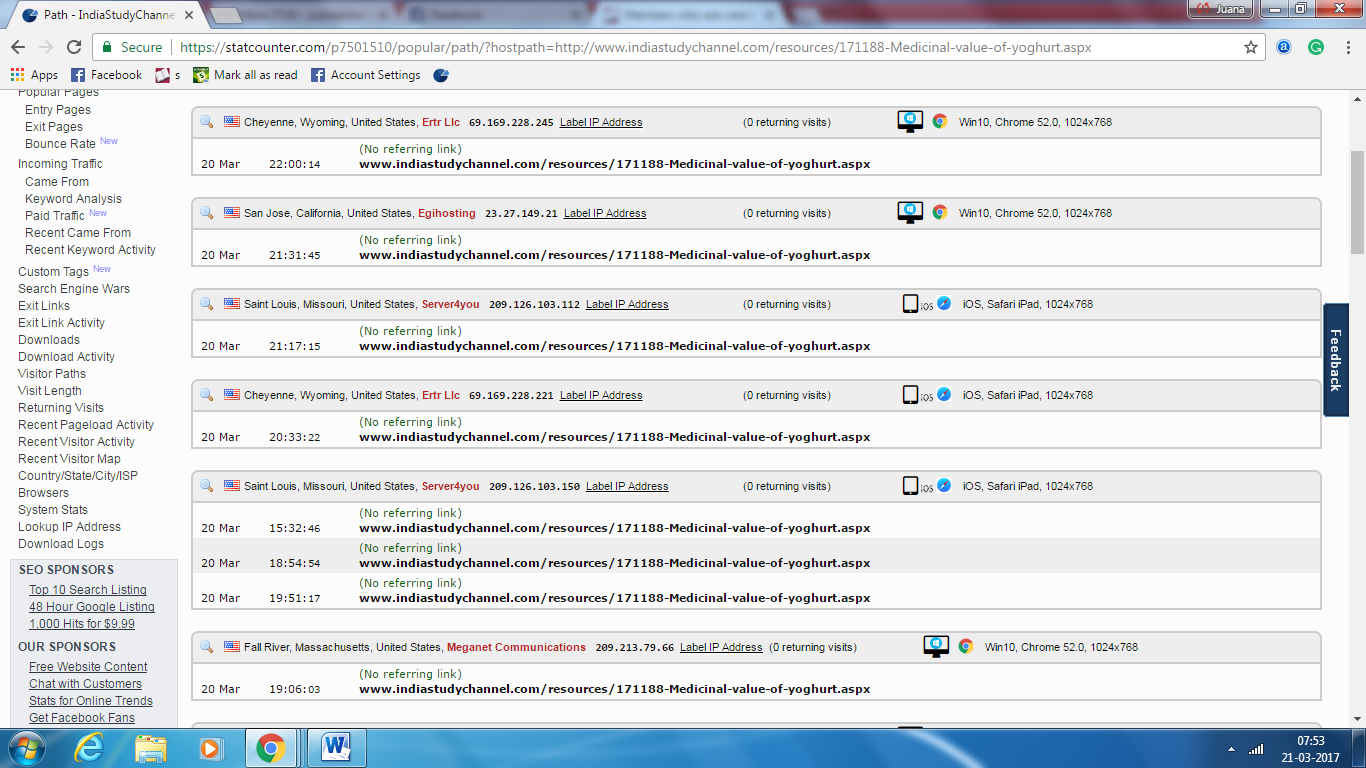The height and width of the screenshot is (768, 1366).
Task: Click Meganet Communications ISP name
Action: click(x=516, y=647)
